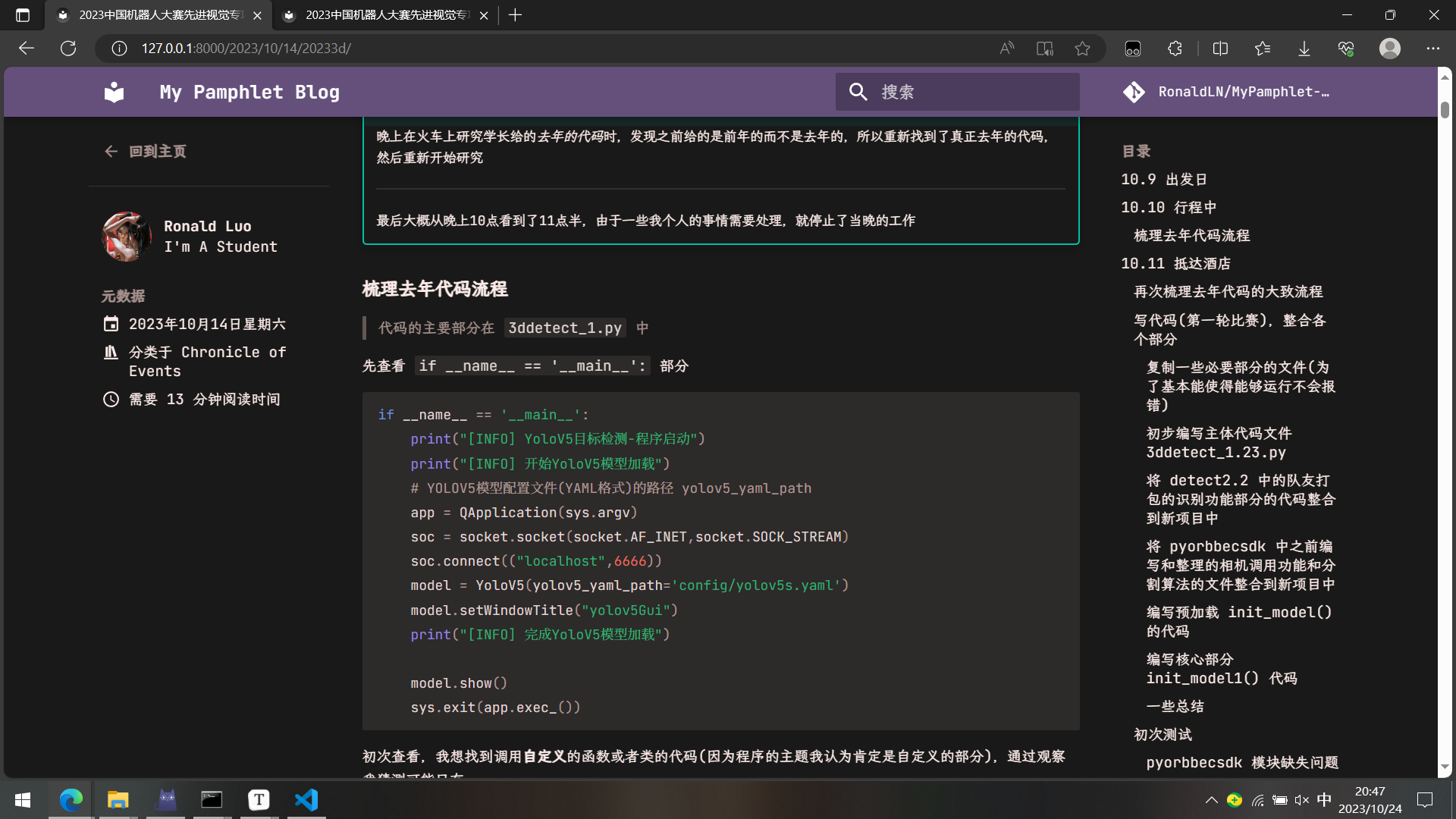Click the blog logo icon in header

[x=114, y=92]
